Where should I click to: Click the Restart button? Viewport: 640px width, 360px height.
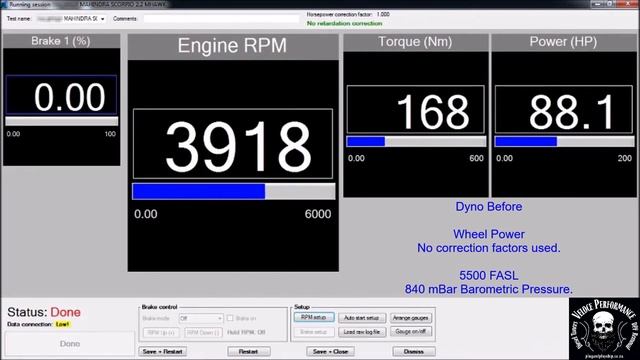pyautogui.click(x=249, y=351)
